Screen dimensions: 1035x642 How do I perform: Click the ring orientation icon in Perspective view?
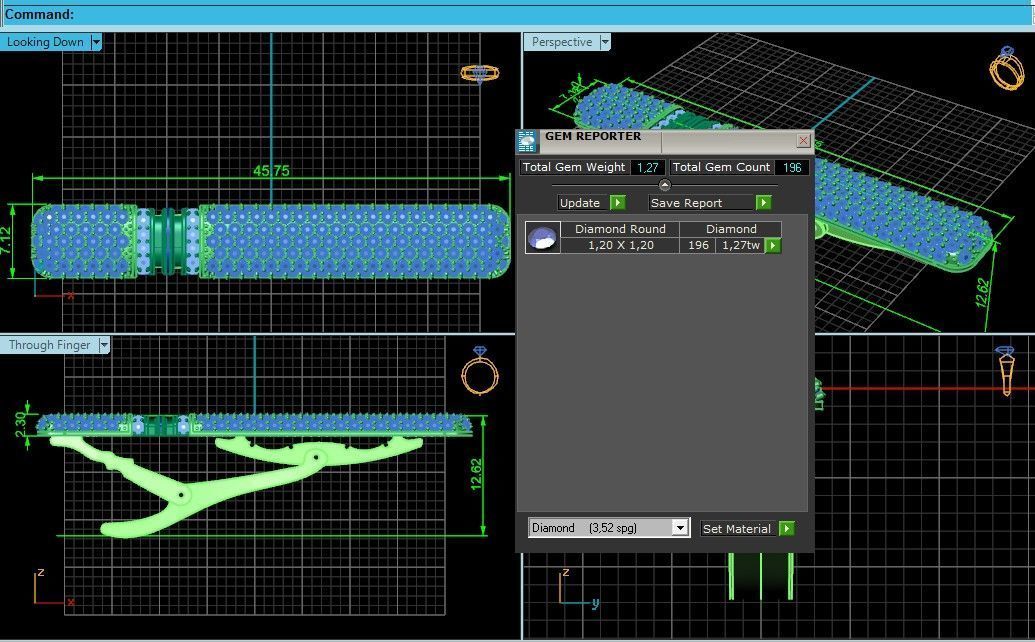point(1007,68)
